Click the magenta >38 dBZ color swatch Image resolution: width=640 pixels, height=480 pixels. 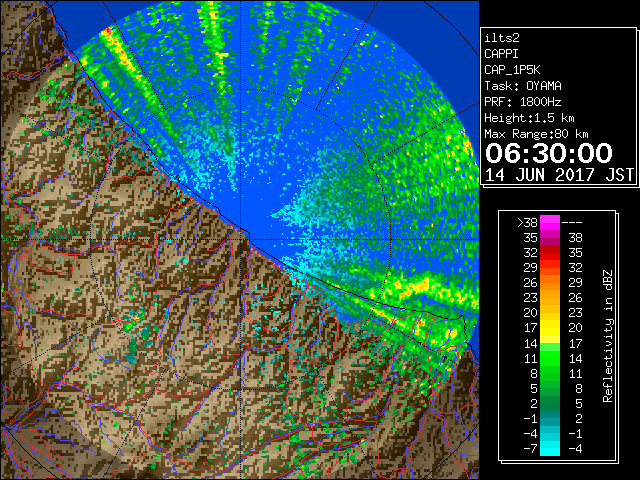click(x=550, y=222)
